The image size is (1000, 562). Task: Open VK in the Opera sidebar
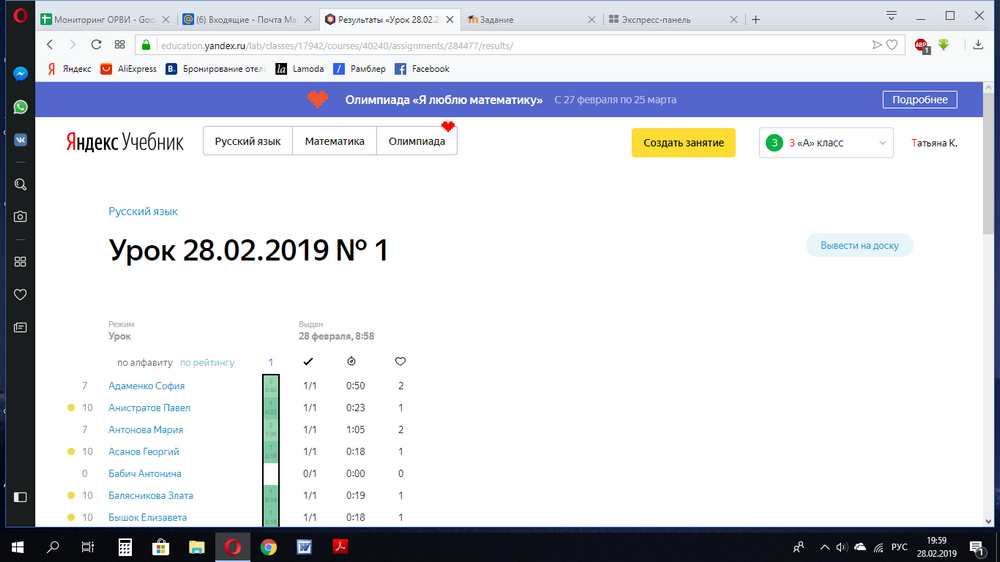pyautogui.click(x=20, y=140)
